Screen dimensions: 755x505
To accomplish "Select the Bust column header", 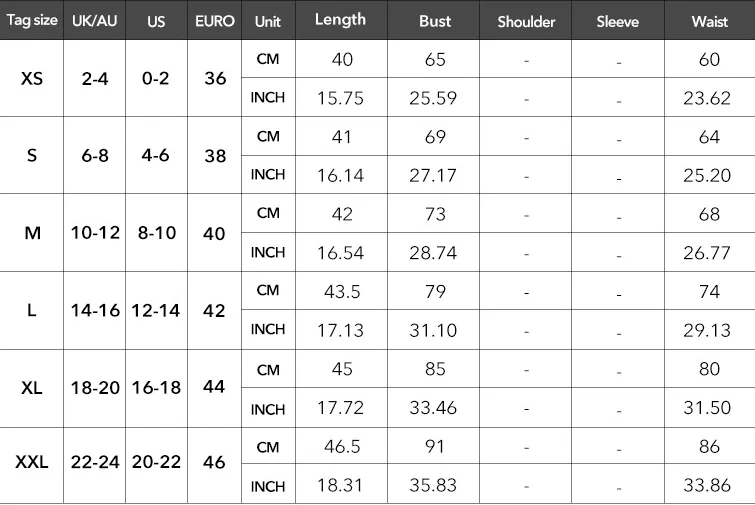I will click(434, 21).
